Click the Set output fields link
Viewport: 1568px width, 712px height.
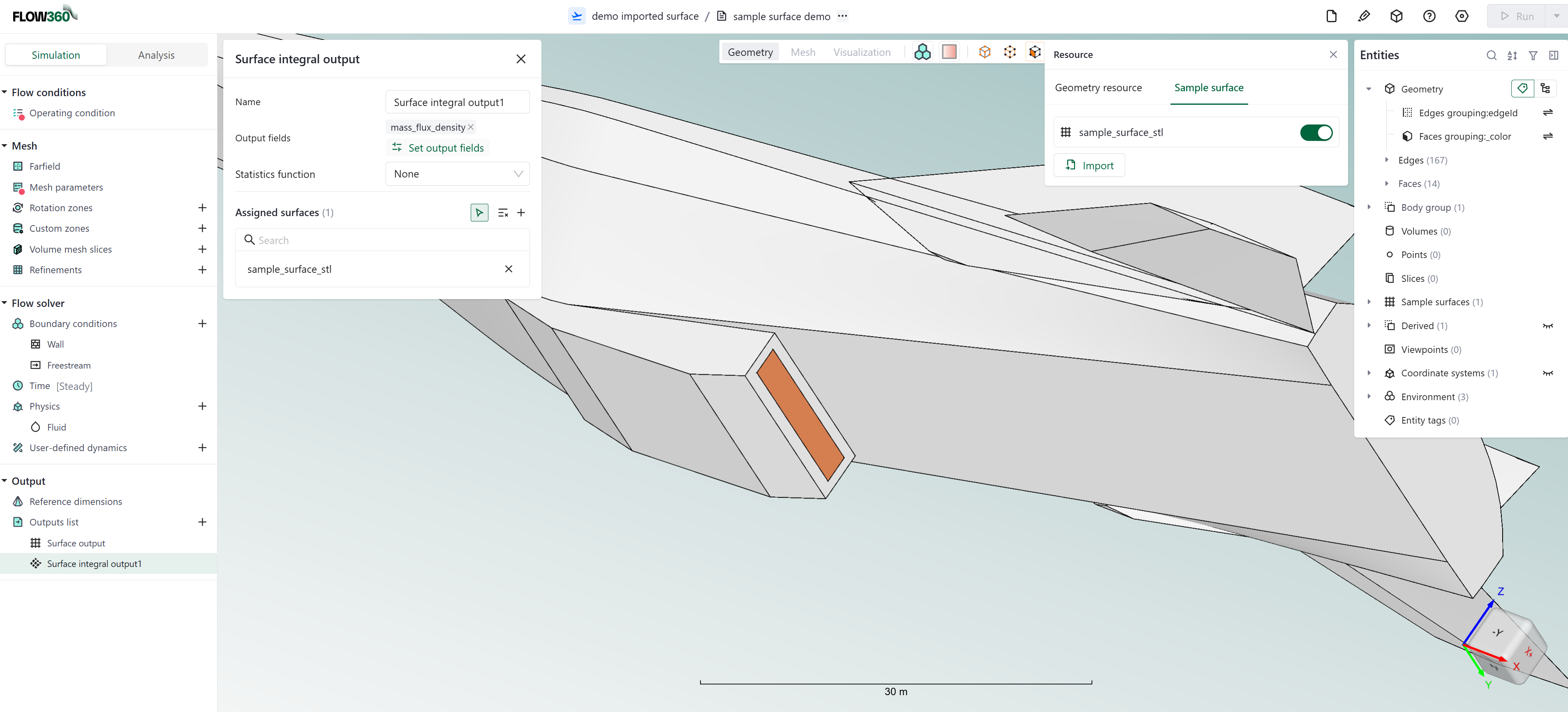pyautogui.click(x=438, y=147)
